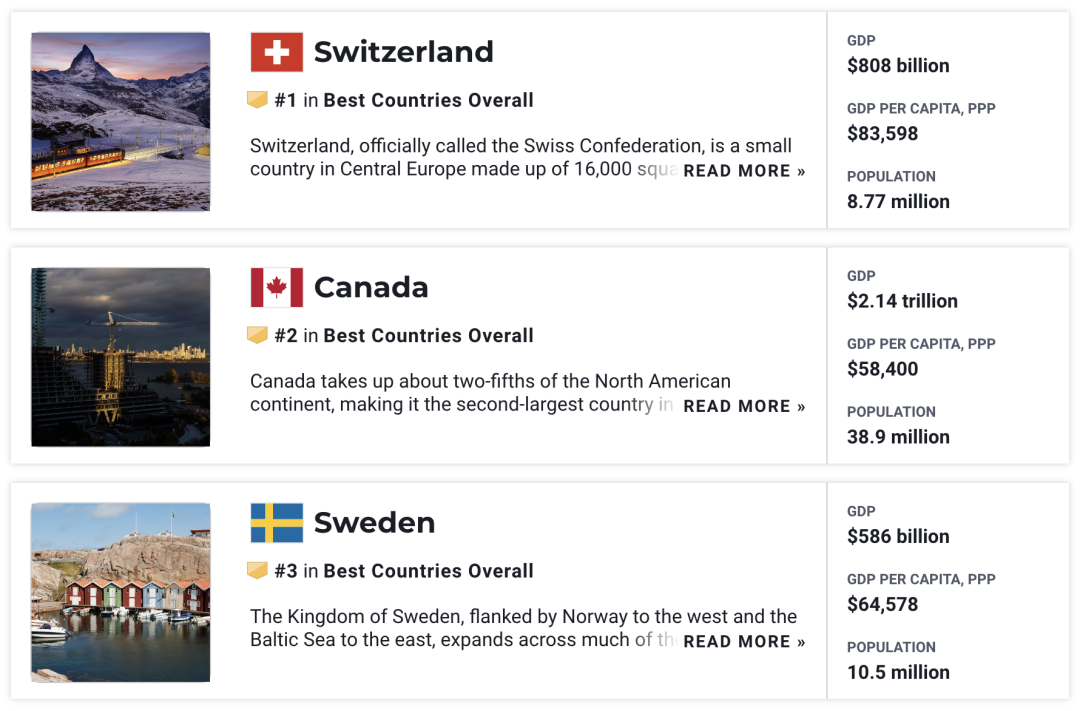
Task: Open the Canada country title
Action: (371, 288)
